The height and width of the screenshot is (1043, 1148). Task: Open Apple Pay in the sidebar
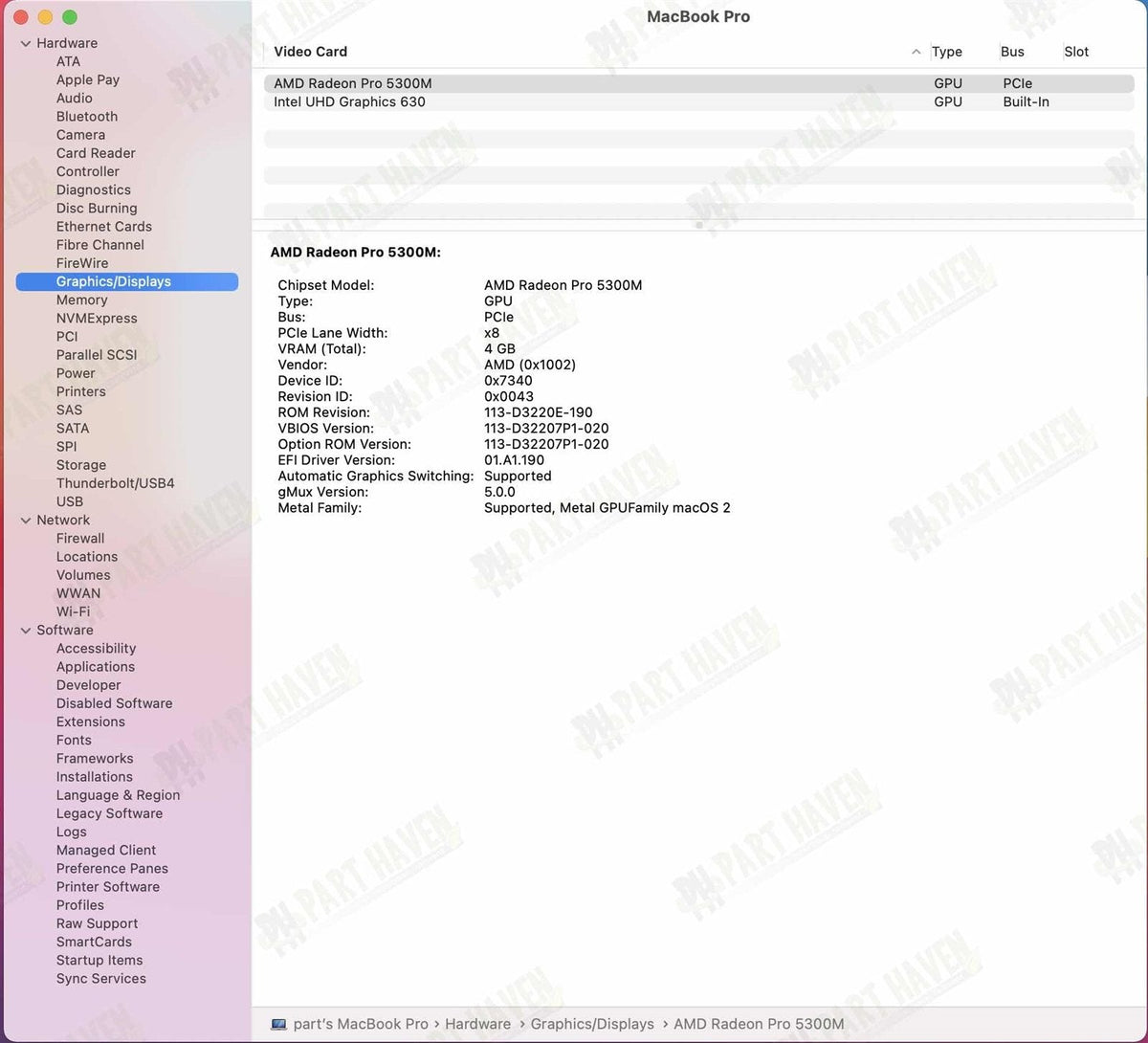pyautogui.click(x=88, y=79)
